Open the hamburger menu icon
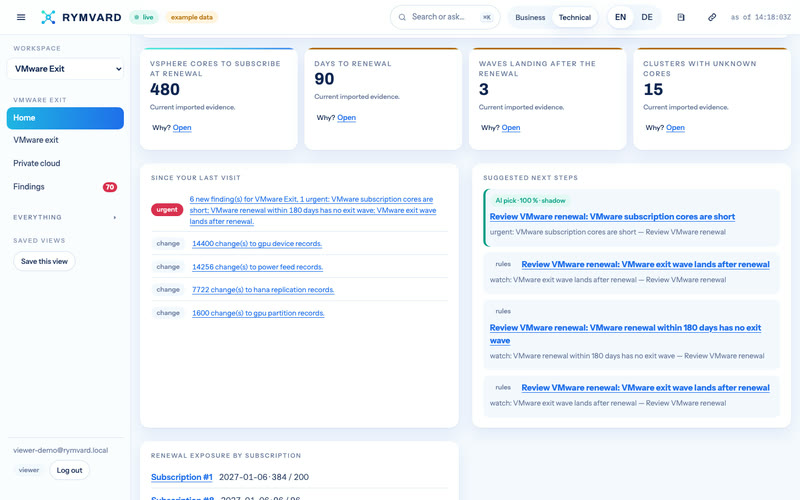Image resolution: width=800 pixels, height=500 pixels. (21, 17)
